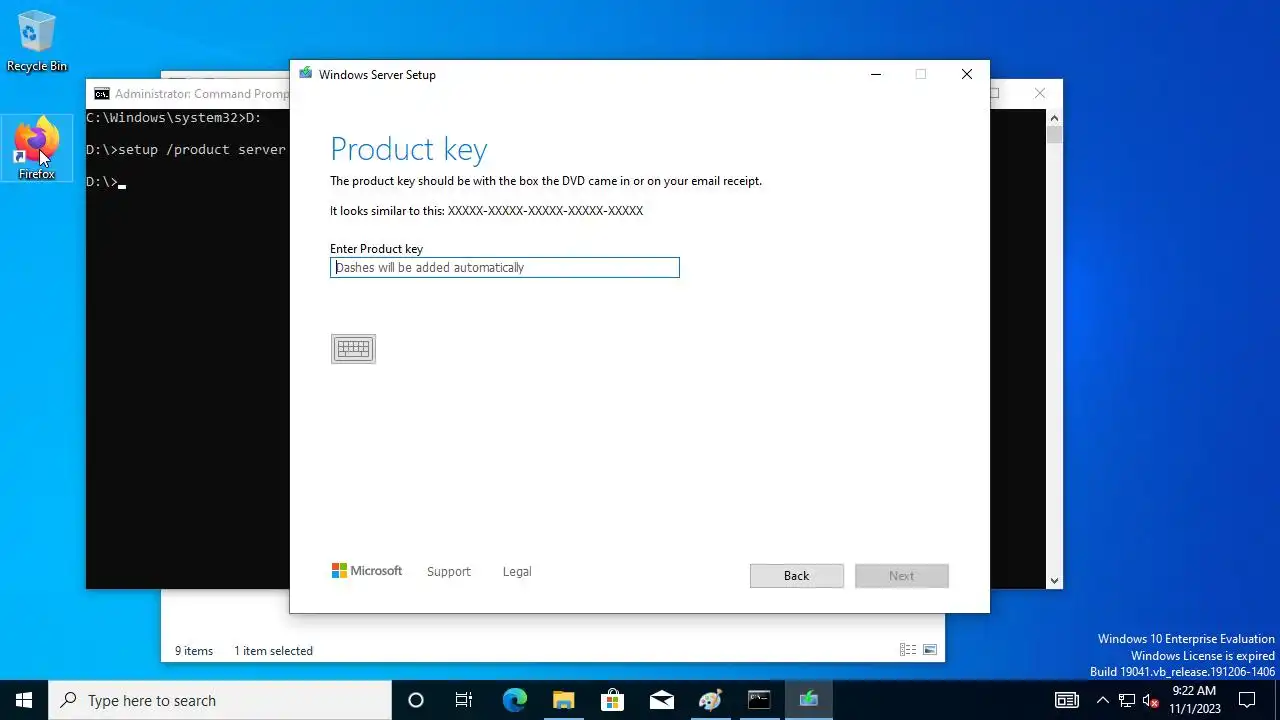The width and height of the screenshot is (1280, 720).
Task: Click Command Prompt scrollbar down arrow
Action: [1054, 580]
